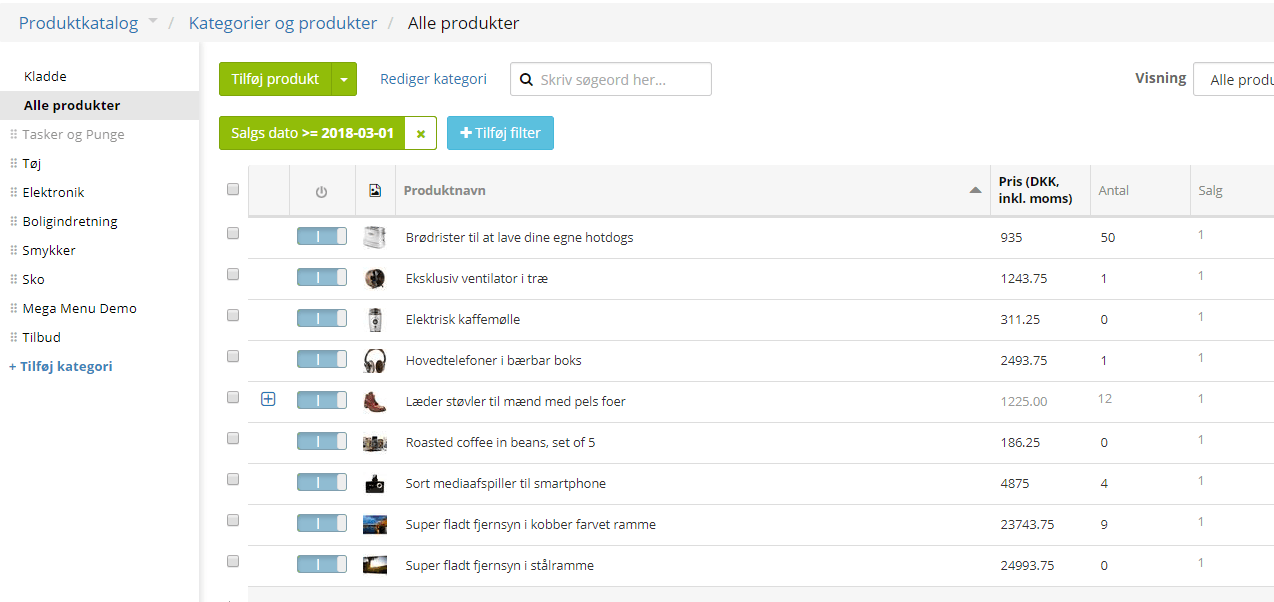Disable the Roasted coffee product switch
1274x602 pixels.
pyautogui.click(x=322, y=442)
